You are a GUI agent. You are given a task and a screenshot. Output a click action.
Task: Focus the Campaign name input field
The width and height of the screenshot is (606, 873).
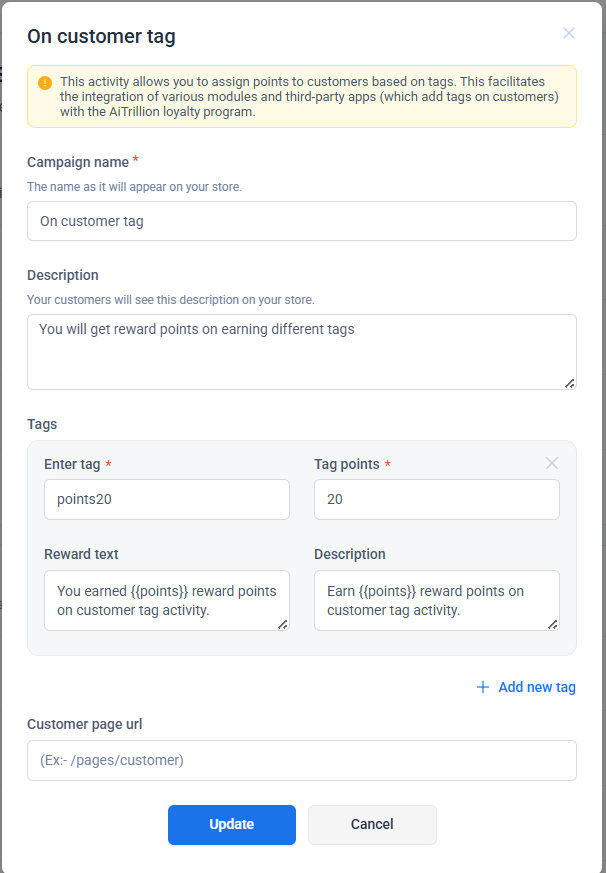click(301, 221)
